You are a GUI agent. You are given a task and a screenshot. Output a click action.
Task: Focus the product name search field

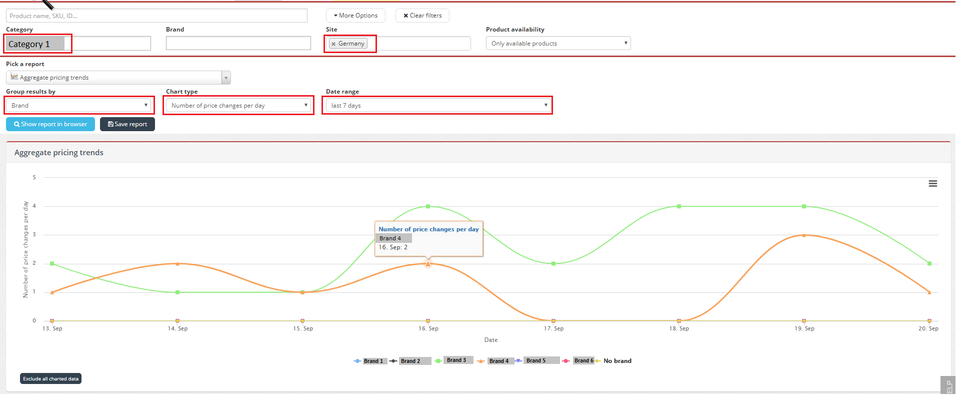pyautogui.click(x=157, y=15)
